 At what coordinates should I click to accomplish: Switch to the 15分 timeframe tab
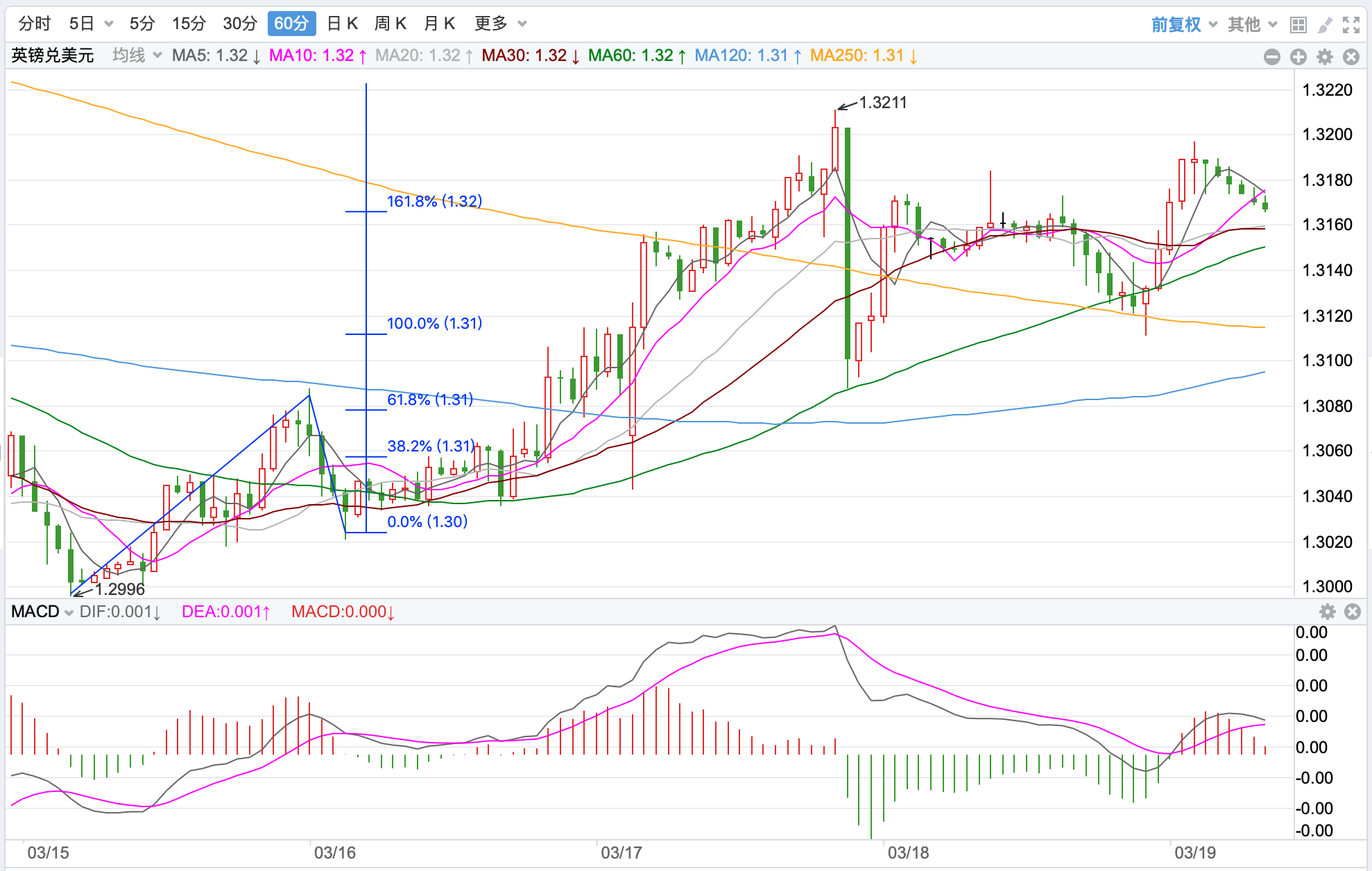(x=189, y=24)
